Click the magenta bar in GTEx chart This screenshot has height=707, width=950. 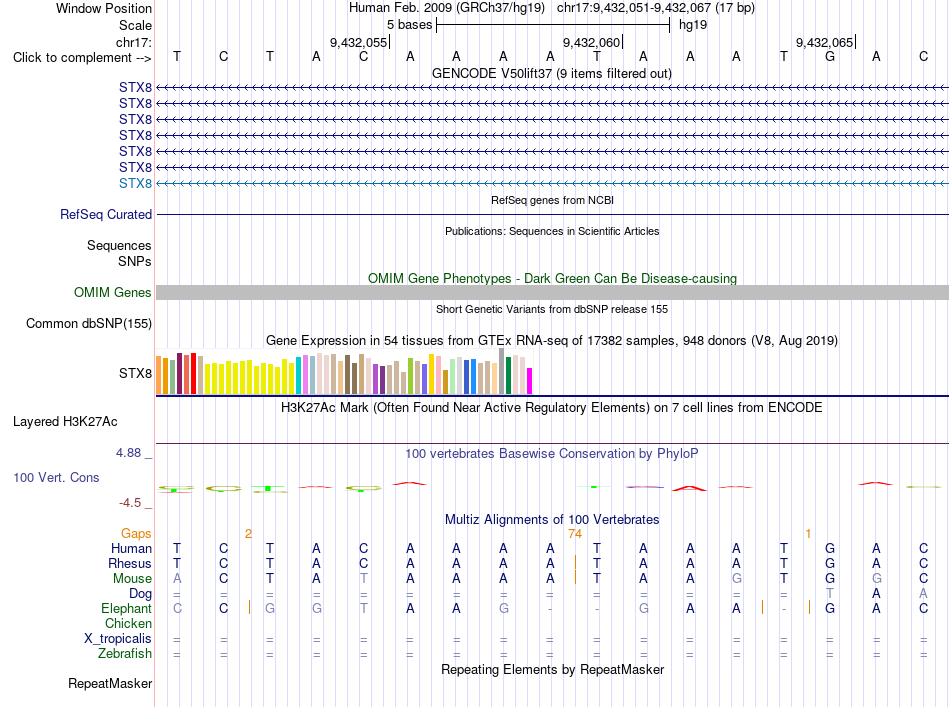pyautogui.click(x=530, y=381)
